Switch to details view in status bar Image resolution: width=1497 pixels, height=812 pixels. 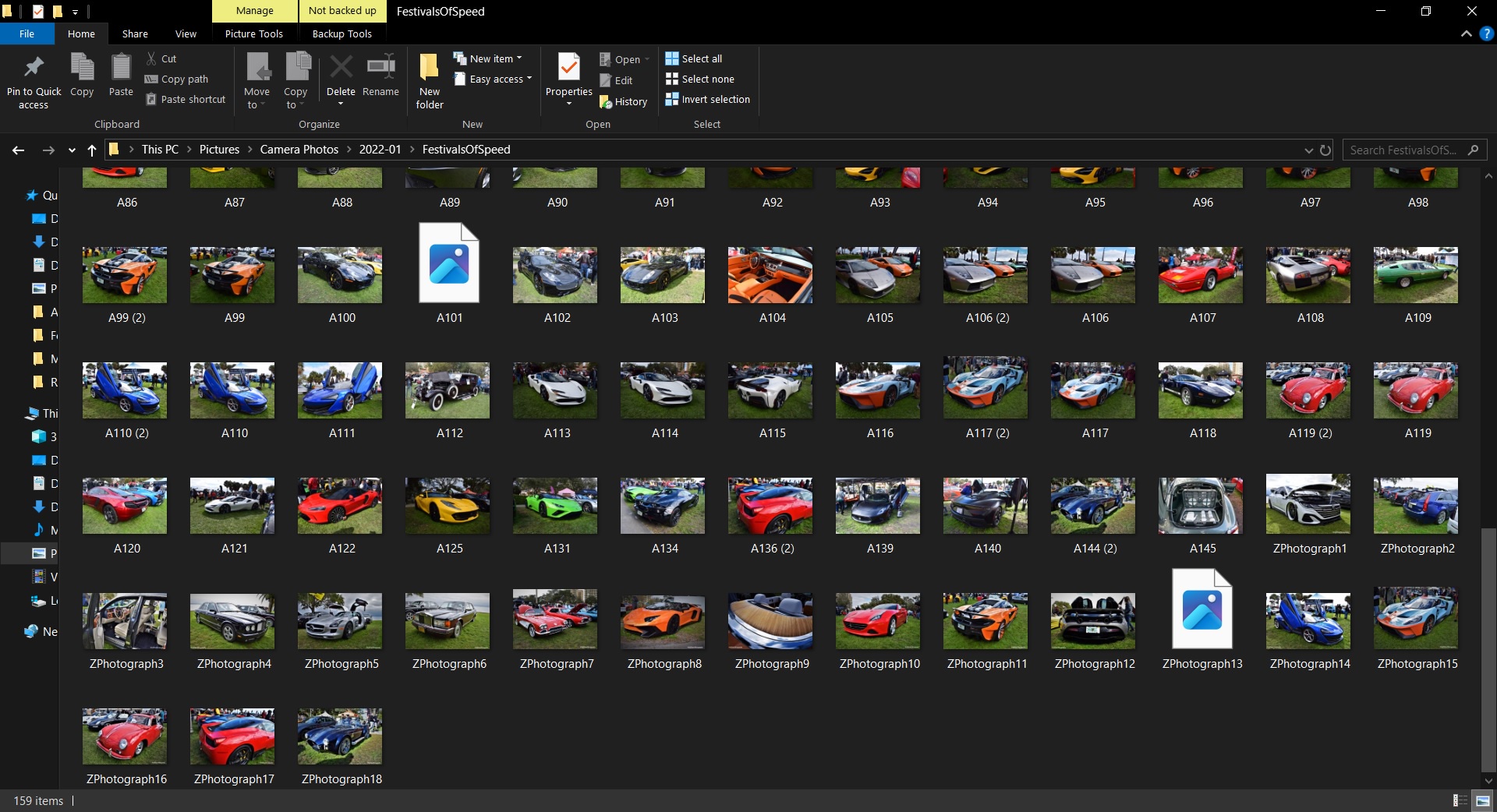pos(1460,800)
